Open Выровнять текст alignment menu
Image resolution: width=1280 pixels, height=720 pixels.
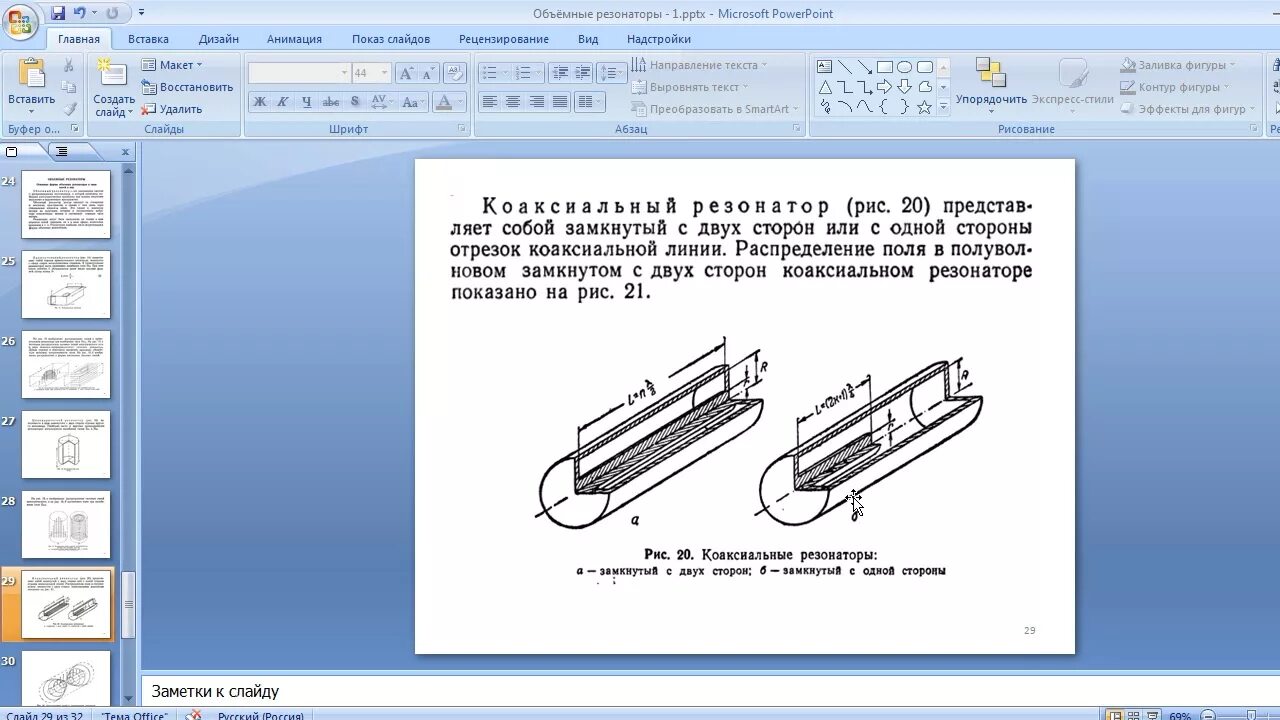coord(690,87)
